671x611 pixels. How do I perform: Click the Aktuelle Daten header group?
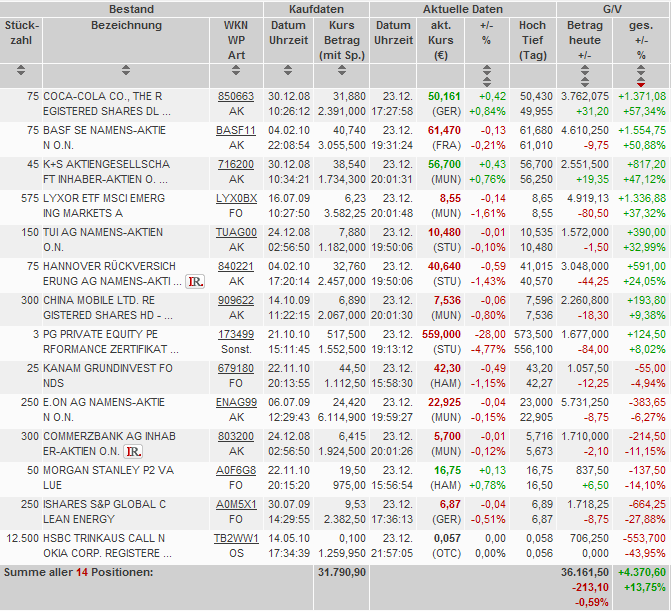pyautogui.click(x=463, y=9)
